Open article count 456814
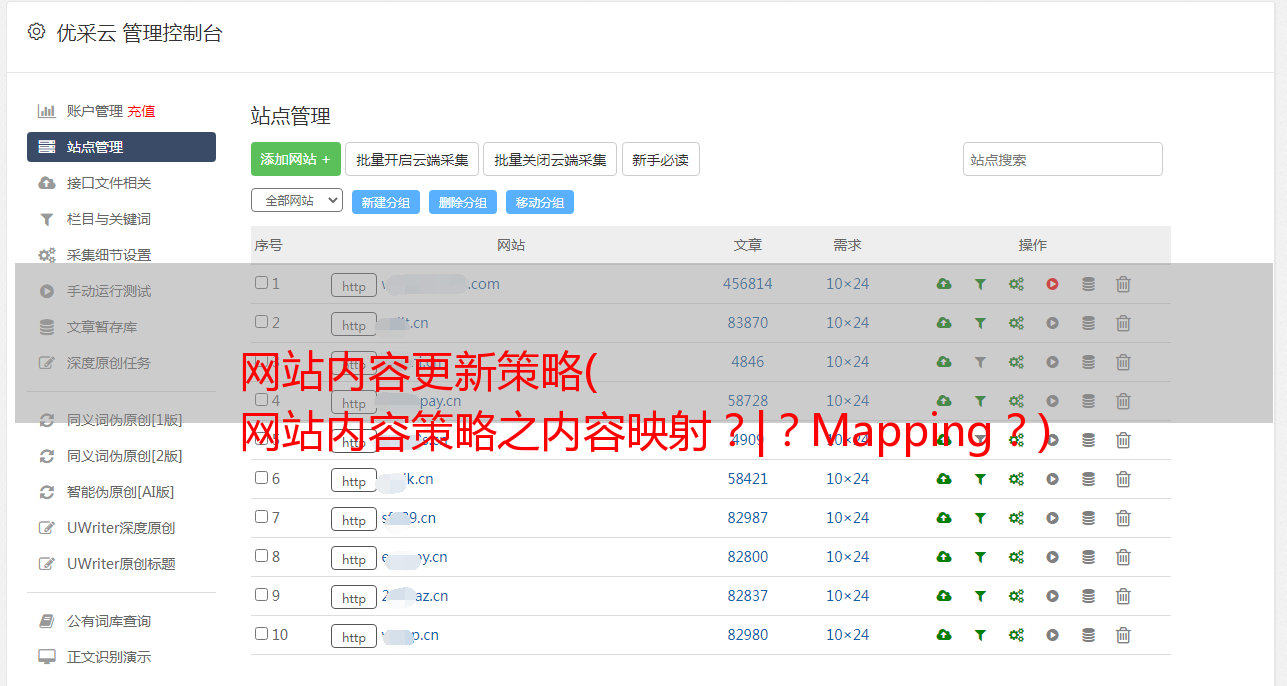Image resolution: width=1287 pixels, height=686 pixels. click(x=748, y=284)
